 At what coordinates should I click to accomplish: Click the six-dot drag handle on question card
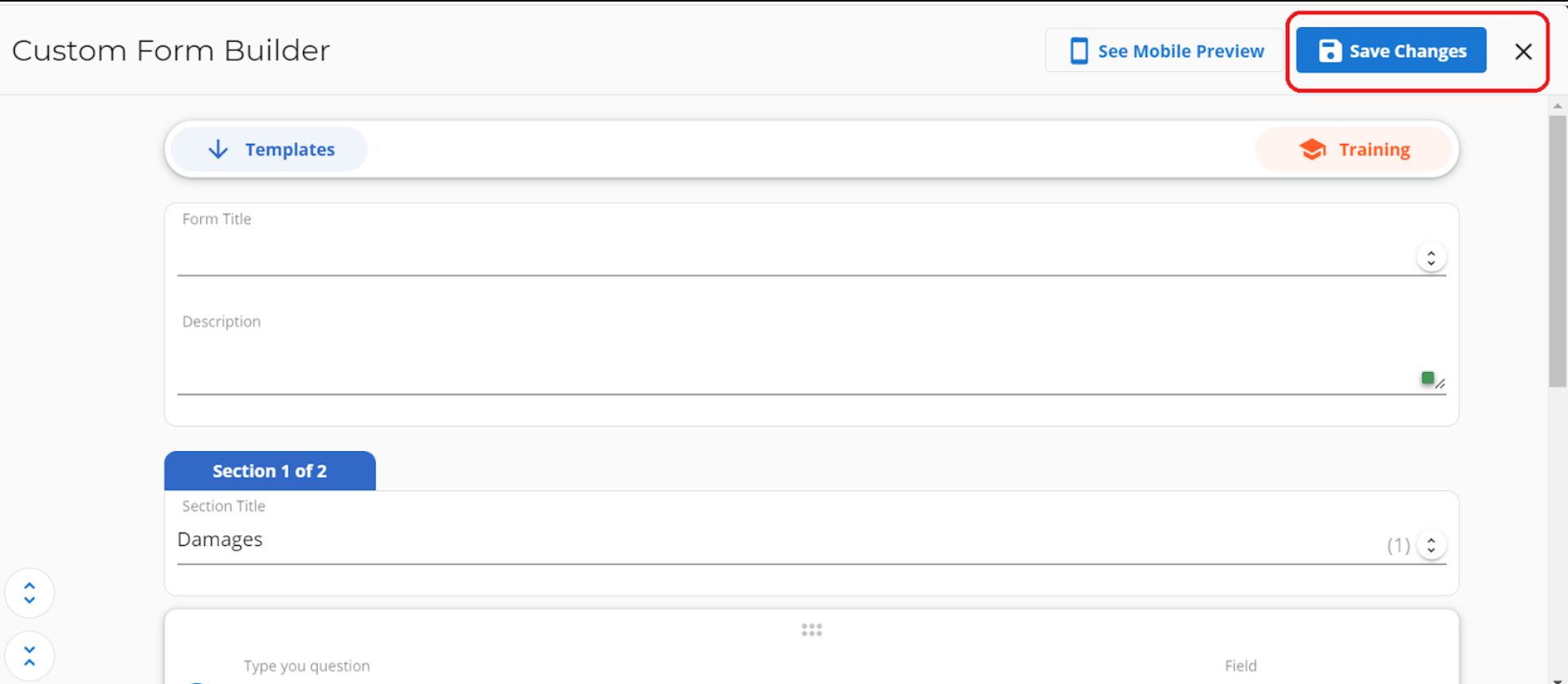[811, 630]
